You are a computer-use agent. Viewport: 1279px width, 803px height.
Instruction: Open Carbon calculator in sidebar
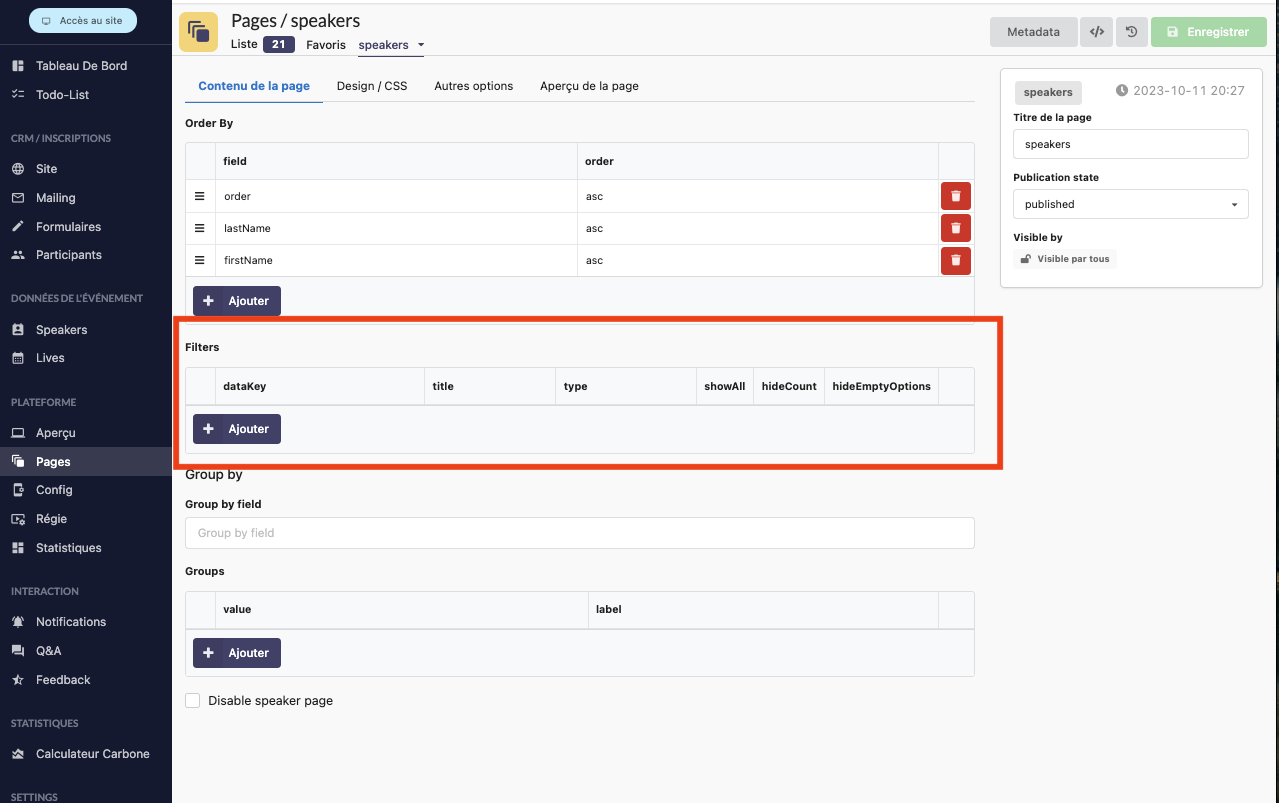pyautogui.click(x=92, y=754)
